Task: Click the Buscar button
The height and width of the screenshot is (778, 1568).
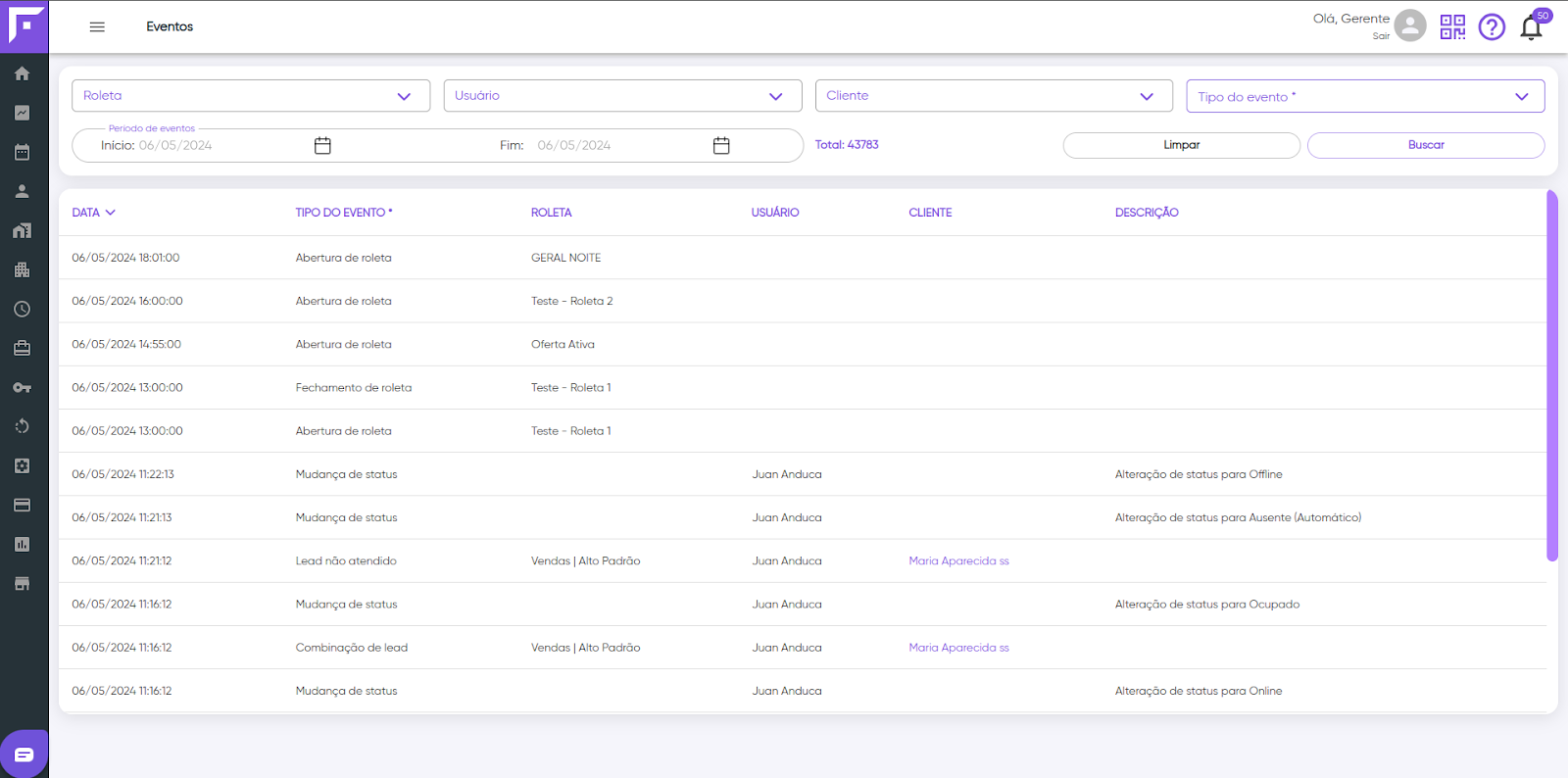Action: [x=1426, y=145]
